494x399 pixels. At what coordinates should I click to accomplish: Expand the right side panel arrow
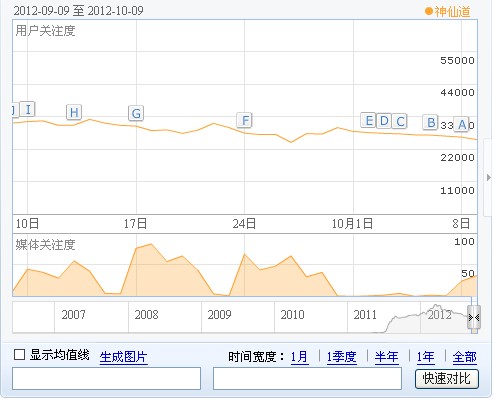tap(488, 177)
